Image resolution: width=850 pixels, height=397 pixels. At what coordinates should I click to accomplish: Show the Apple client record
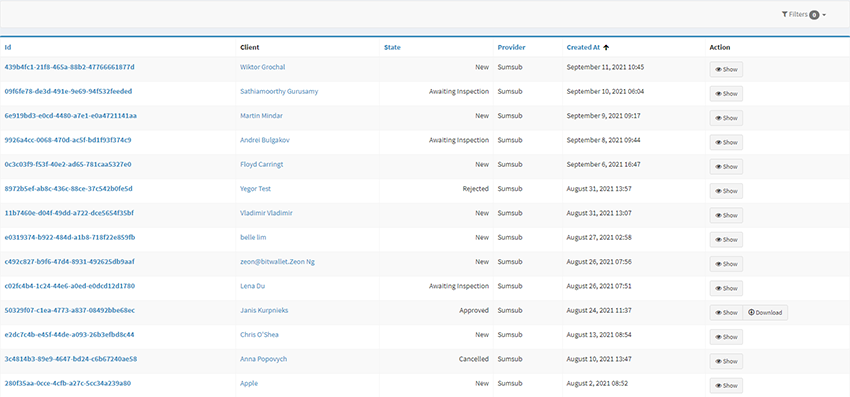pos(726,386)
